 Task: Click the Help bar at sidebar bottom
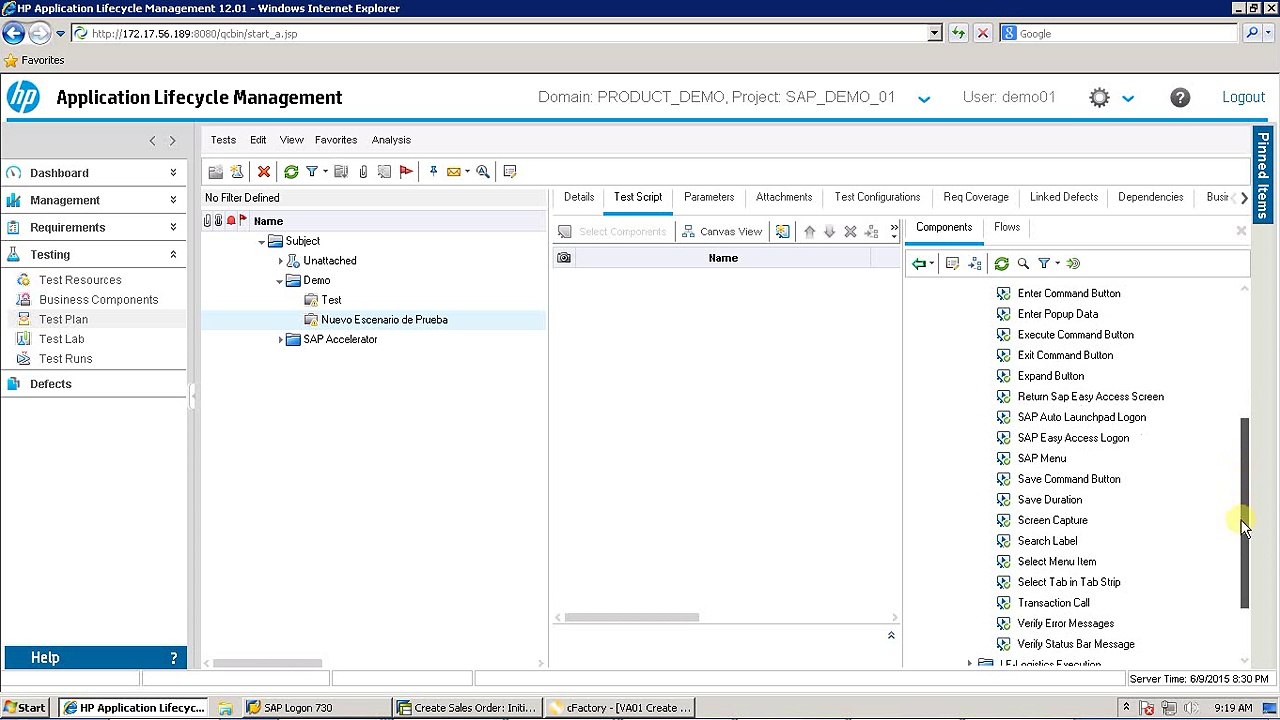coord(94,658)
